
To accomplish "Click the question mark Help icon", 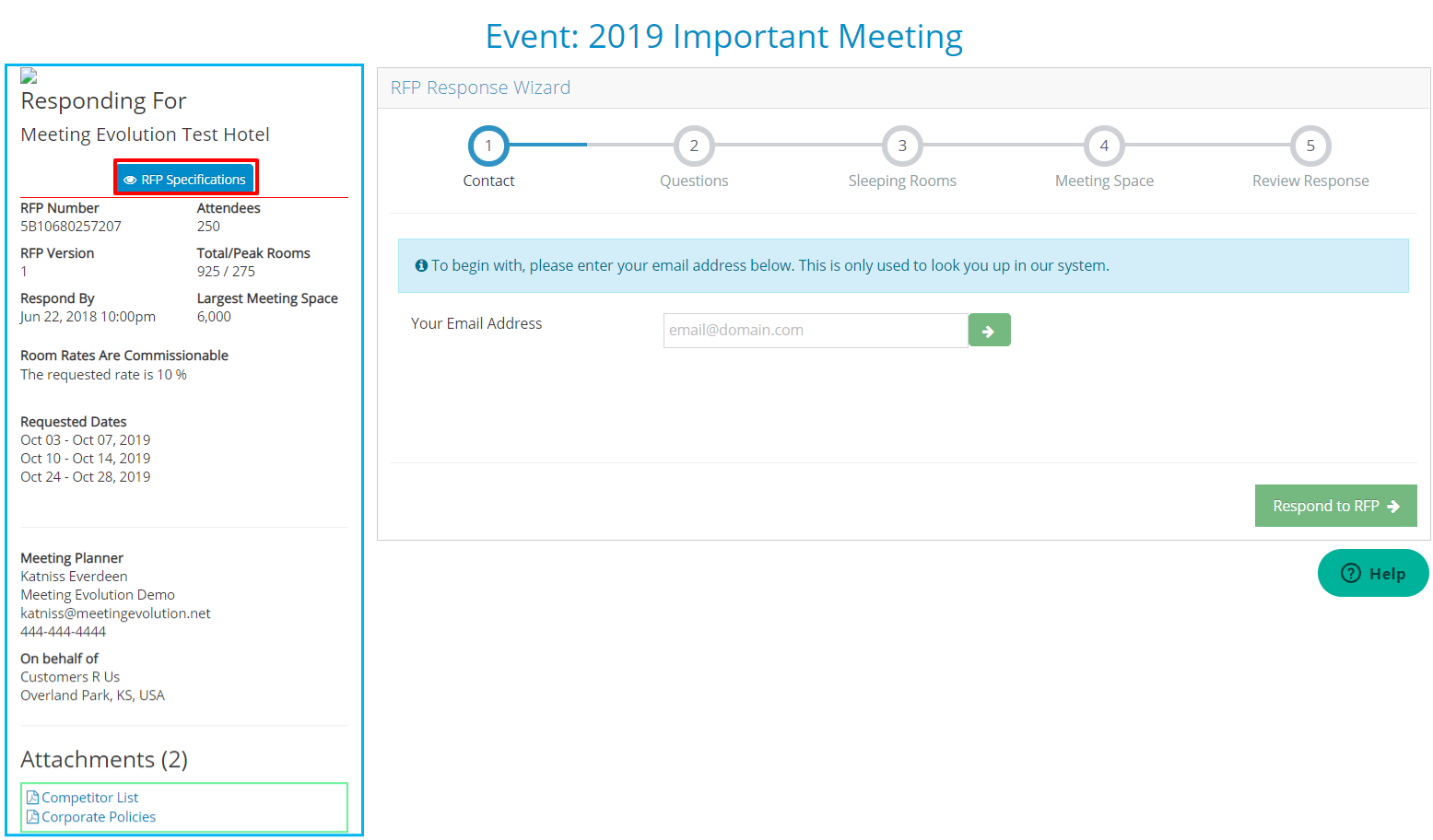I will pos(1350,573).
